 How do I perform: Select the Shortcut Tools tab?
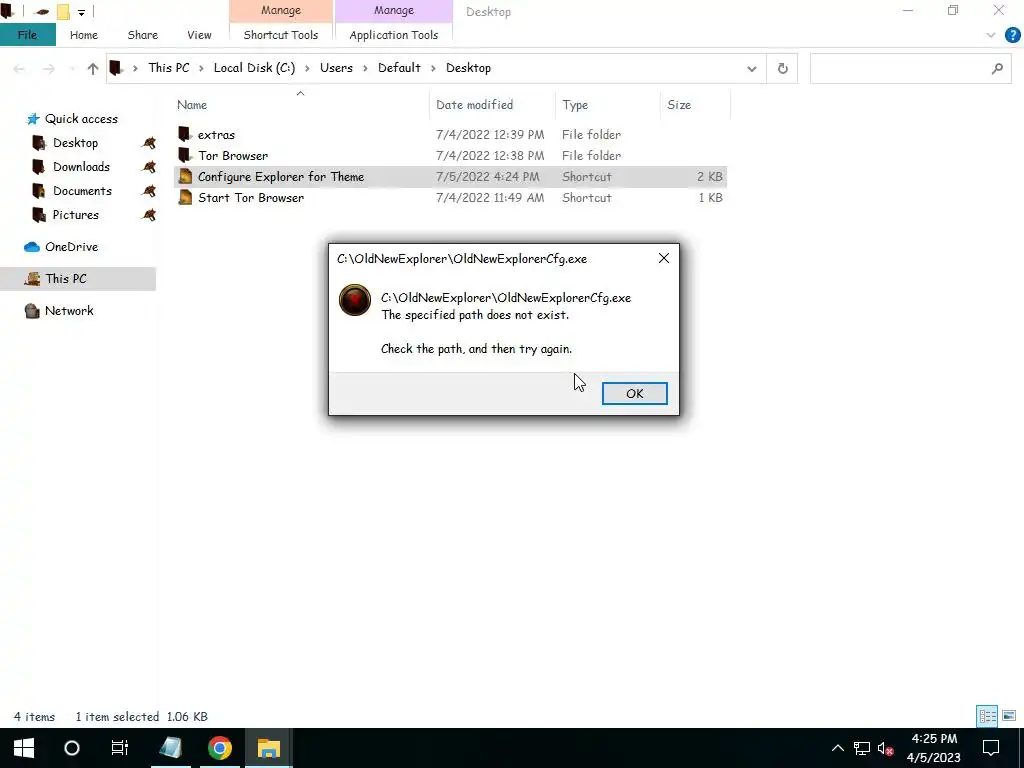(281, 35)
